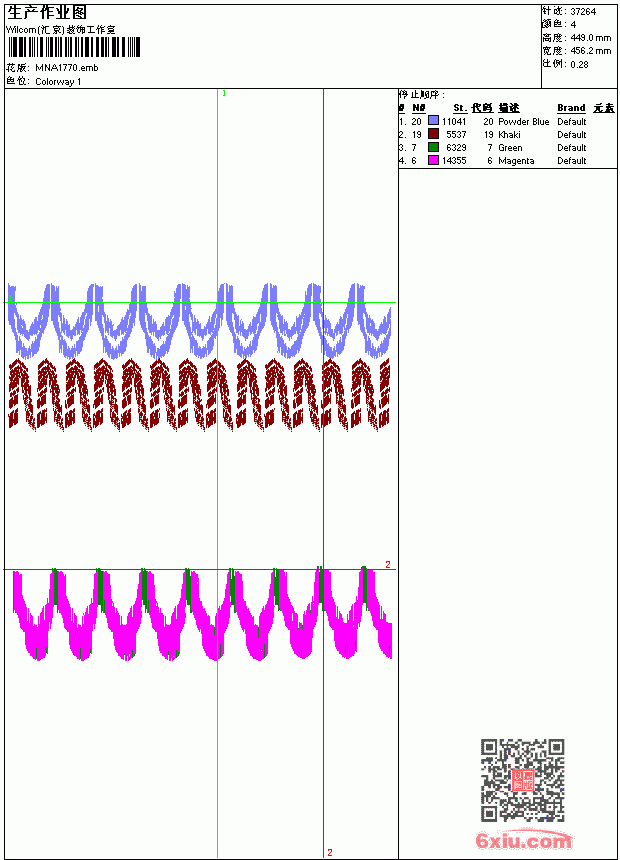Viewport: 620px width, 860px height.
Task: Click the red marker number 2 at bottom
Action: tap(330, 852)
